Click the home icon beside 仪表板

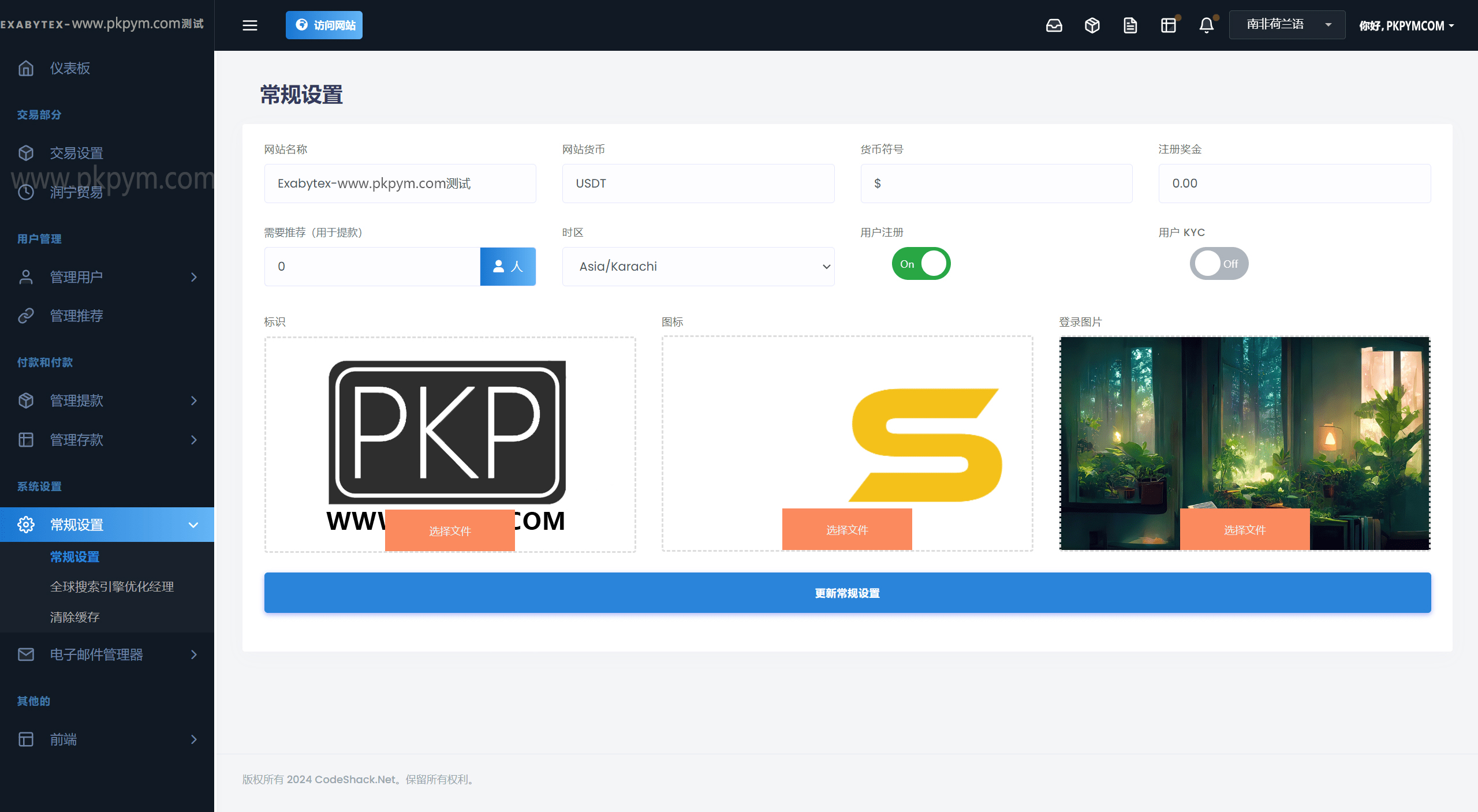(26, 68)
